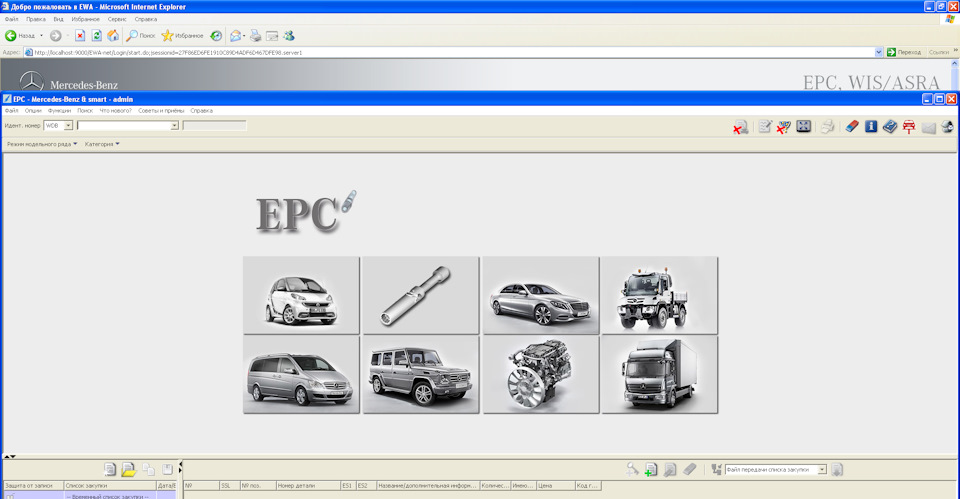The width and height of the screenshot is (960, 499).
Task: Open the 'Опции' menu
Action: (x=33, y=111)
